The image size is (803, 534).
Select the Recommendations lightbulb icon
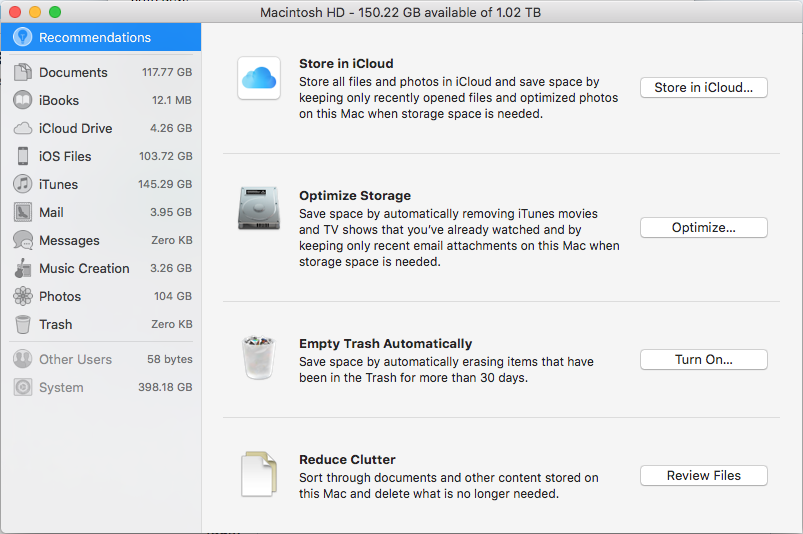click(22, 37)
